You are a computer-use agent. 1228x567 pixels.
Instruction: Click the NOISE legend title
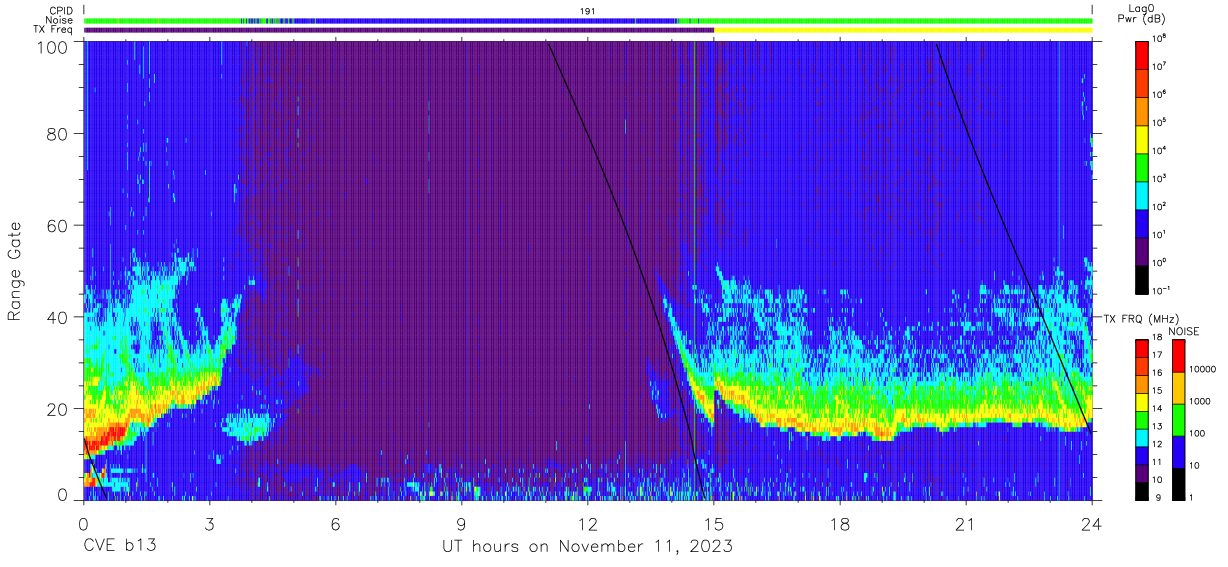click(x=1183, y=331)
